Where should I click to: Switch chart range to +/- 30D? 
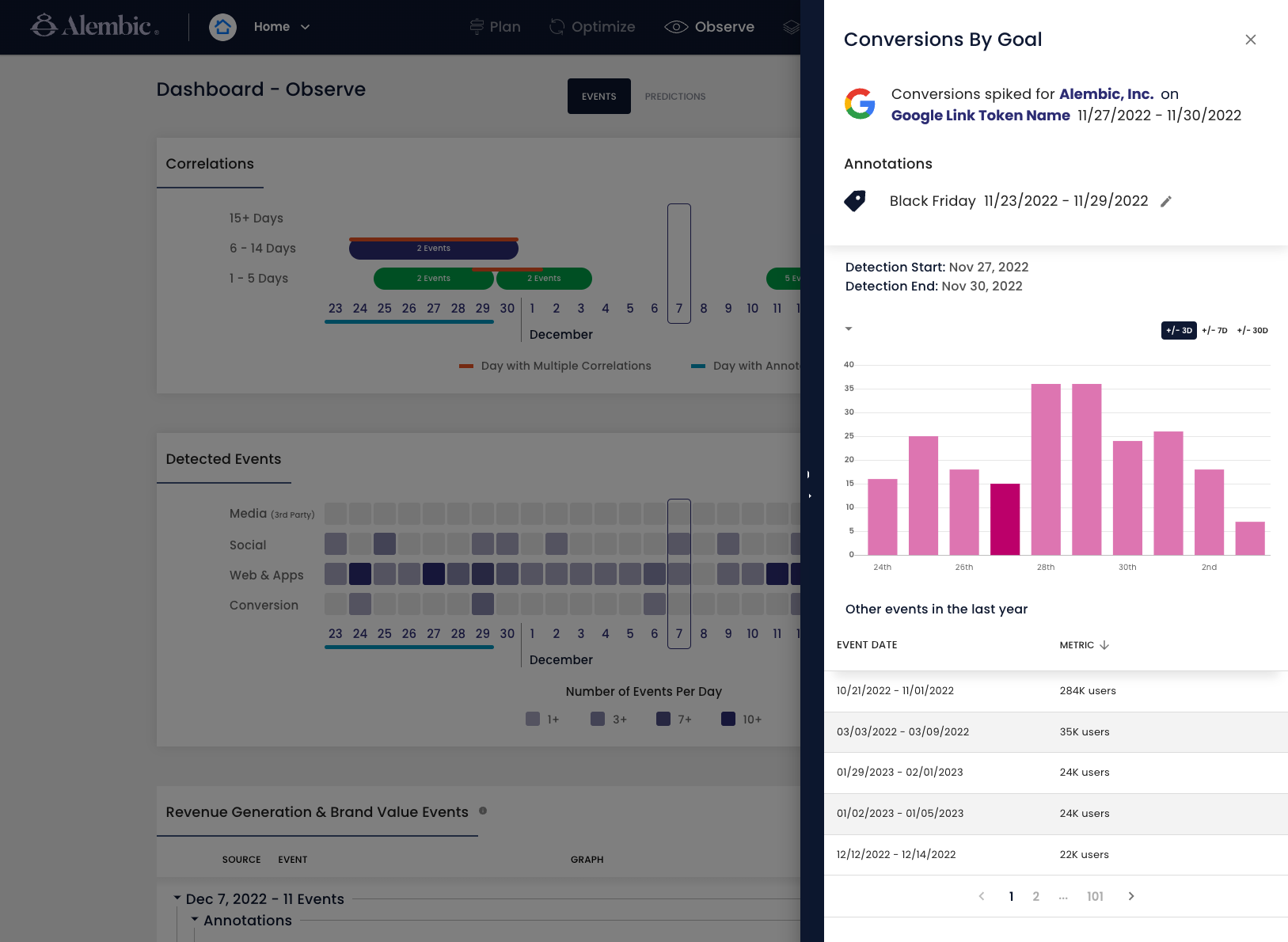click(x=1252, y=330)
